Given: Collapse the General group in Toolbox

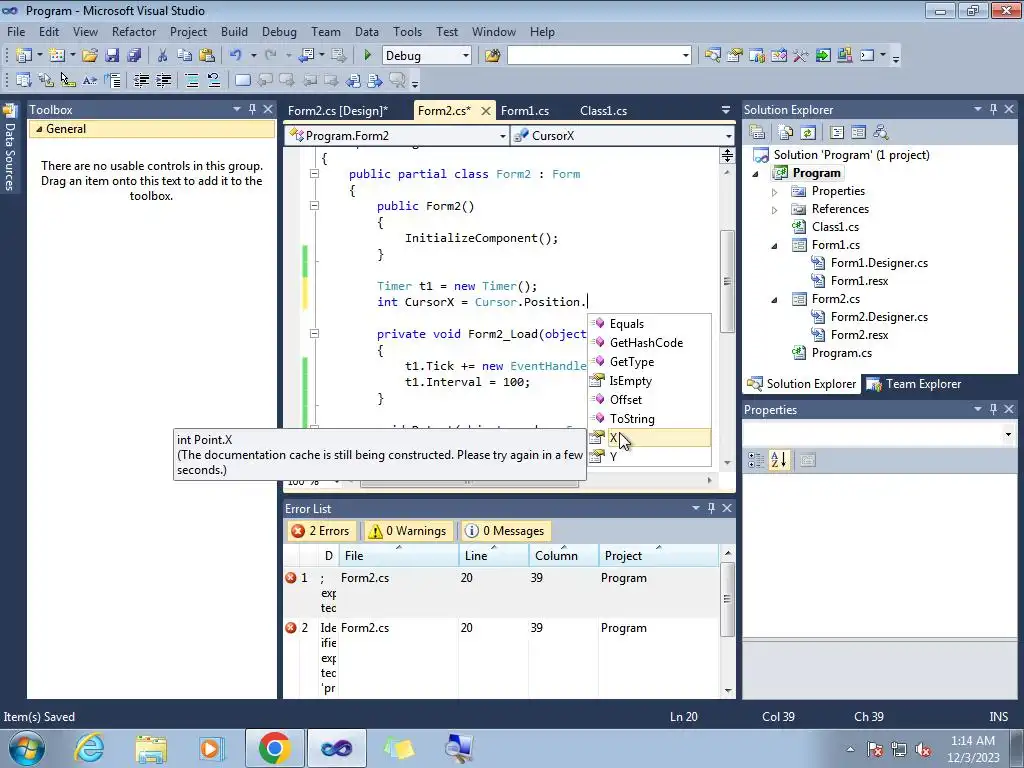Looking at the screenshot, I should pos(39,129).
